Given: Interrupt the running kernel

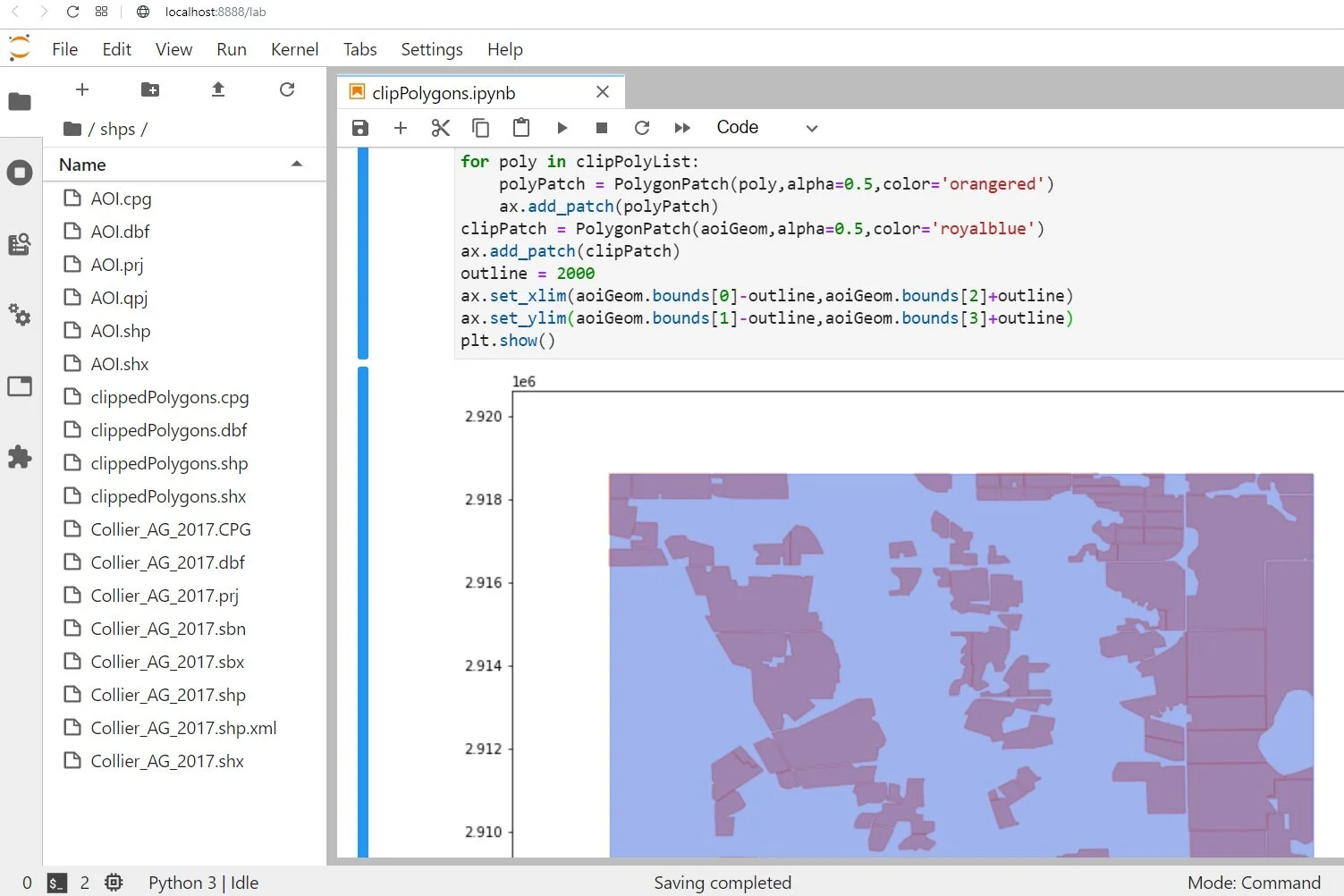Looking at the screenshot, I should point(601,127).
